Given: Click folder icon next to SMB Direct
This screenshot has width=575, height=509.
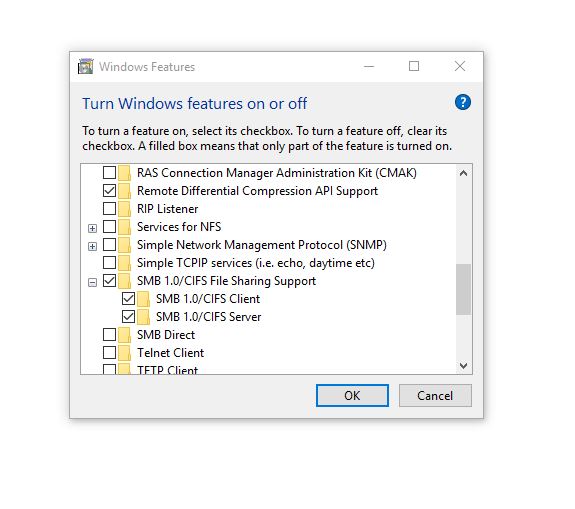Looking at the screenshot, I should (125, 335).
